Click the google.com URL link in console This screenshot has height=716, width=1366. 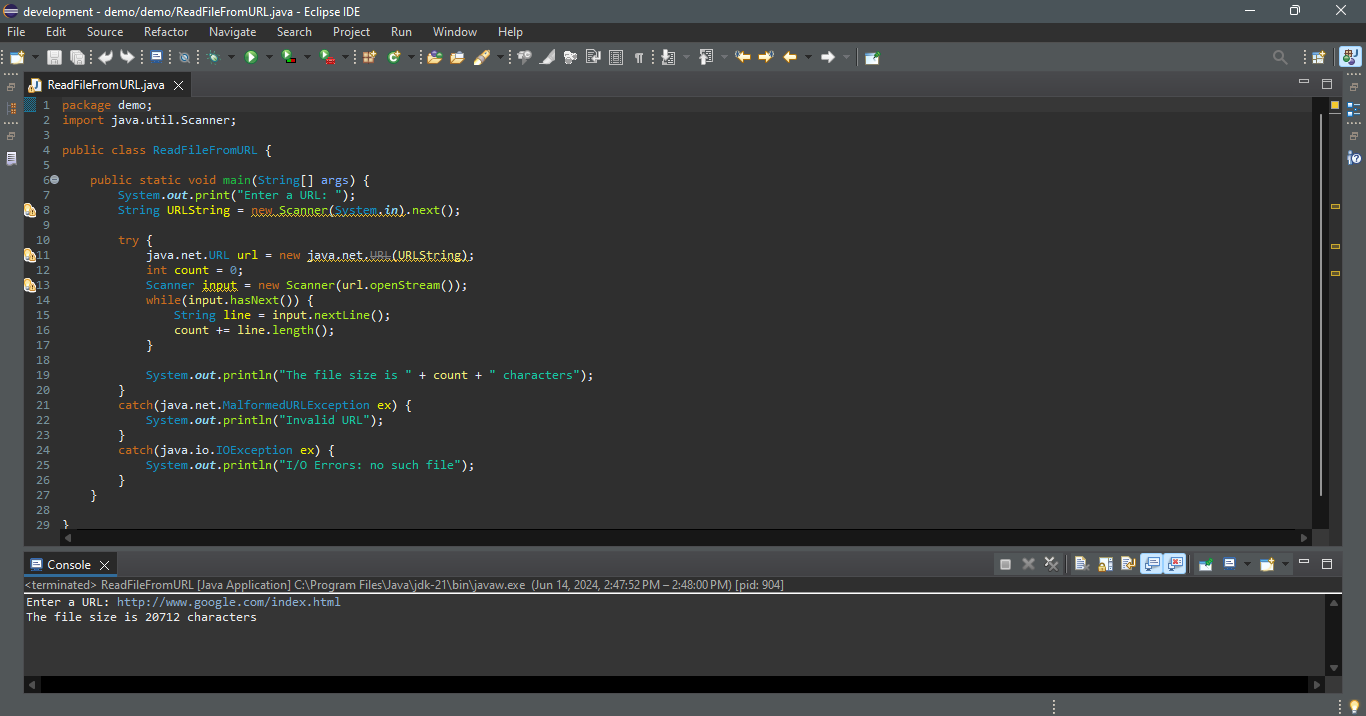click(x=228, y=602)
